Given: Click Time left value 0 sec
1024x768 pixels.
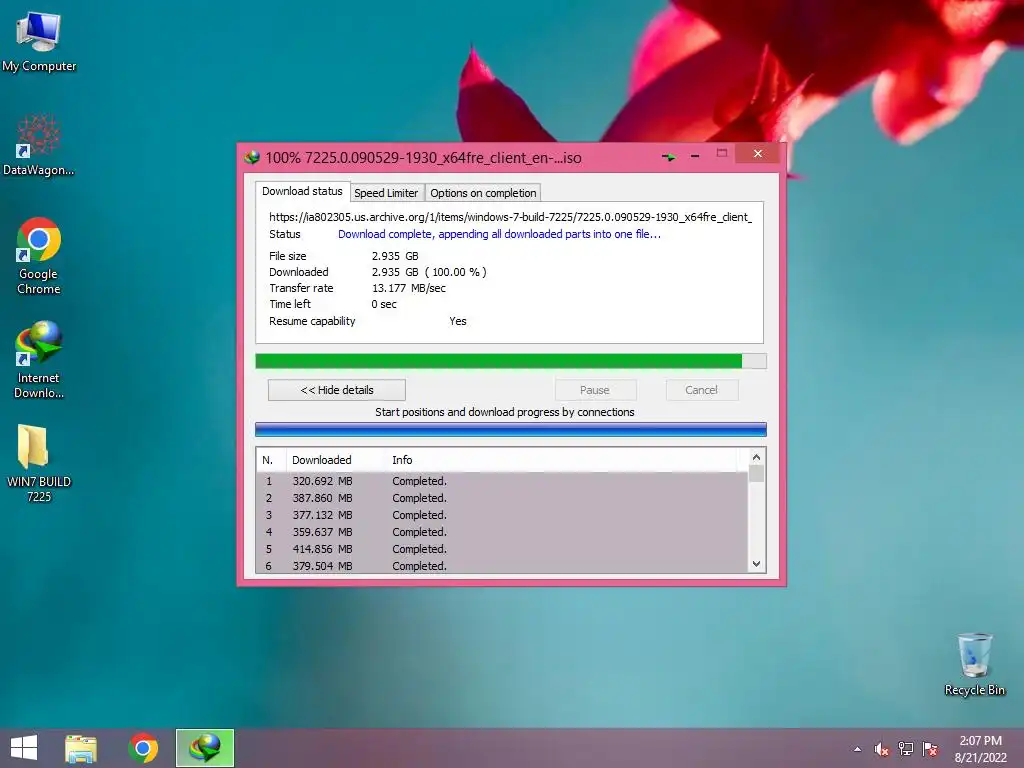Looking at the screenshot, I should 384,304.
